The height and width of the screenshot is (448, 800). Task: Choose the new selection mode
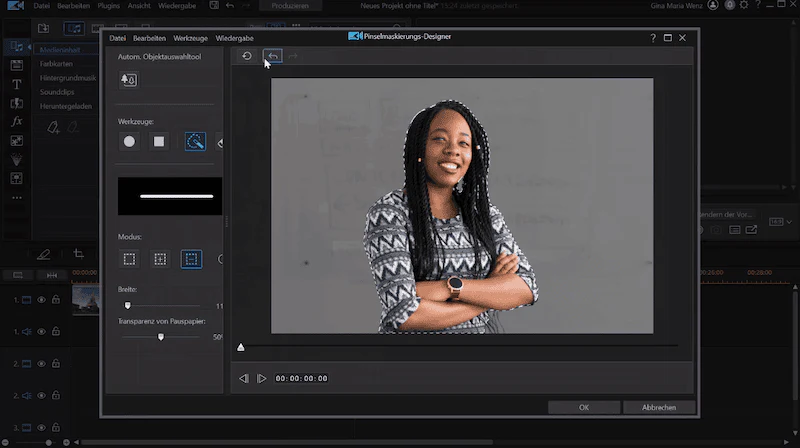pos(130,259)
